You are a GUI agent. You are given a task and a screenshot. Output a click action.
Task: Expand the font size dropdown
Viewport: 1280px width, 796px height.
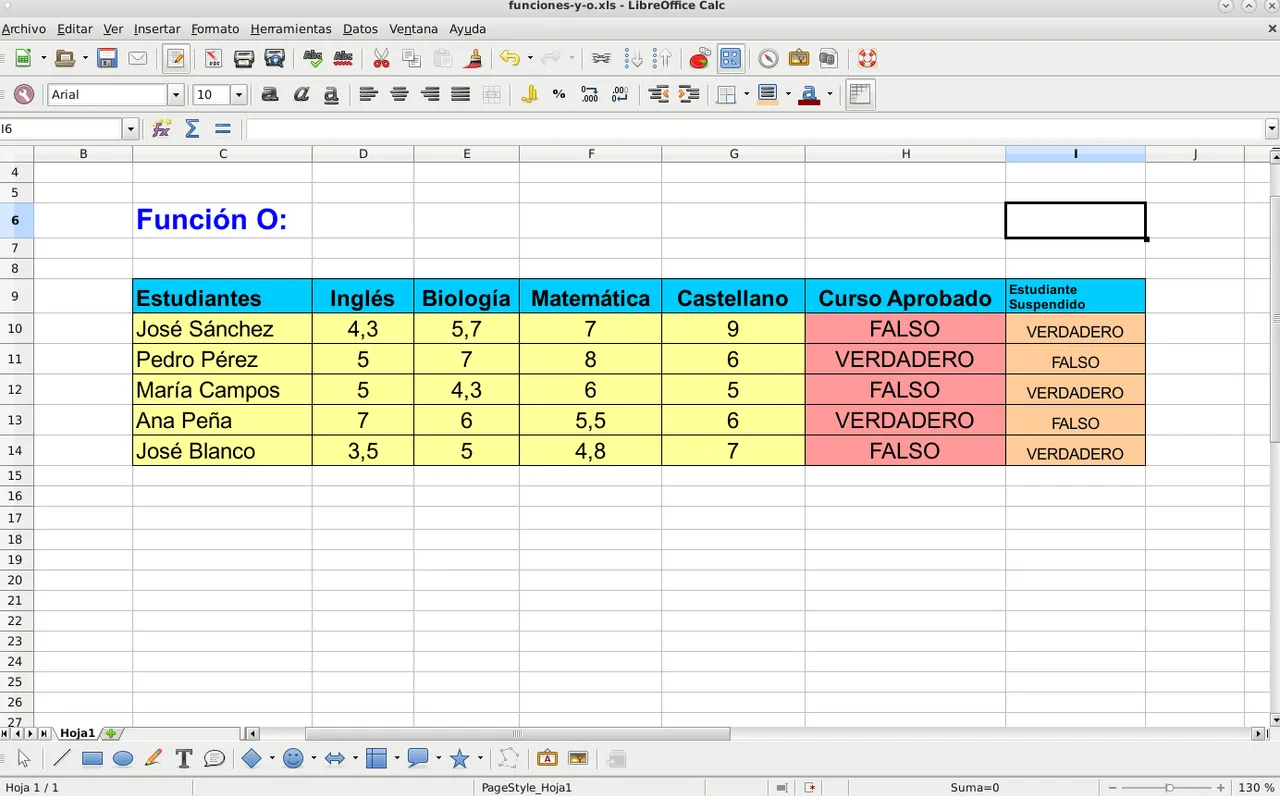[238, 95]
